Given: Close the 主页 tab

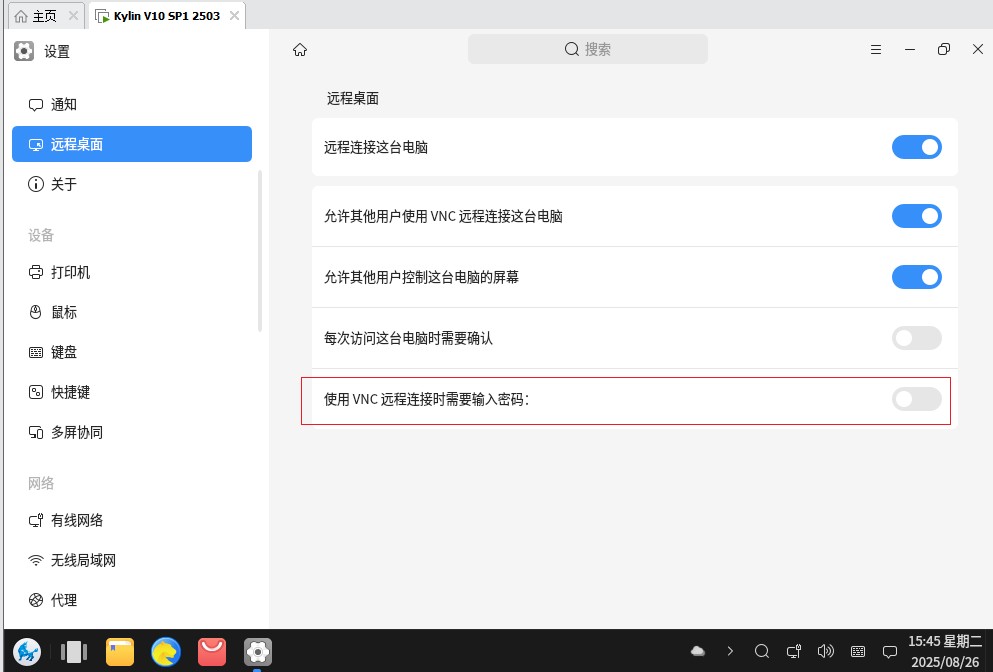Looking at the screenshot, I should (73, 16).
